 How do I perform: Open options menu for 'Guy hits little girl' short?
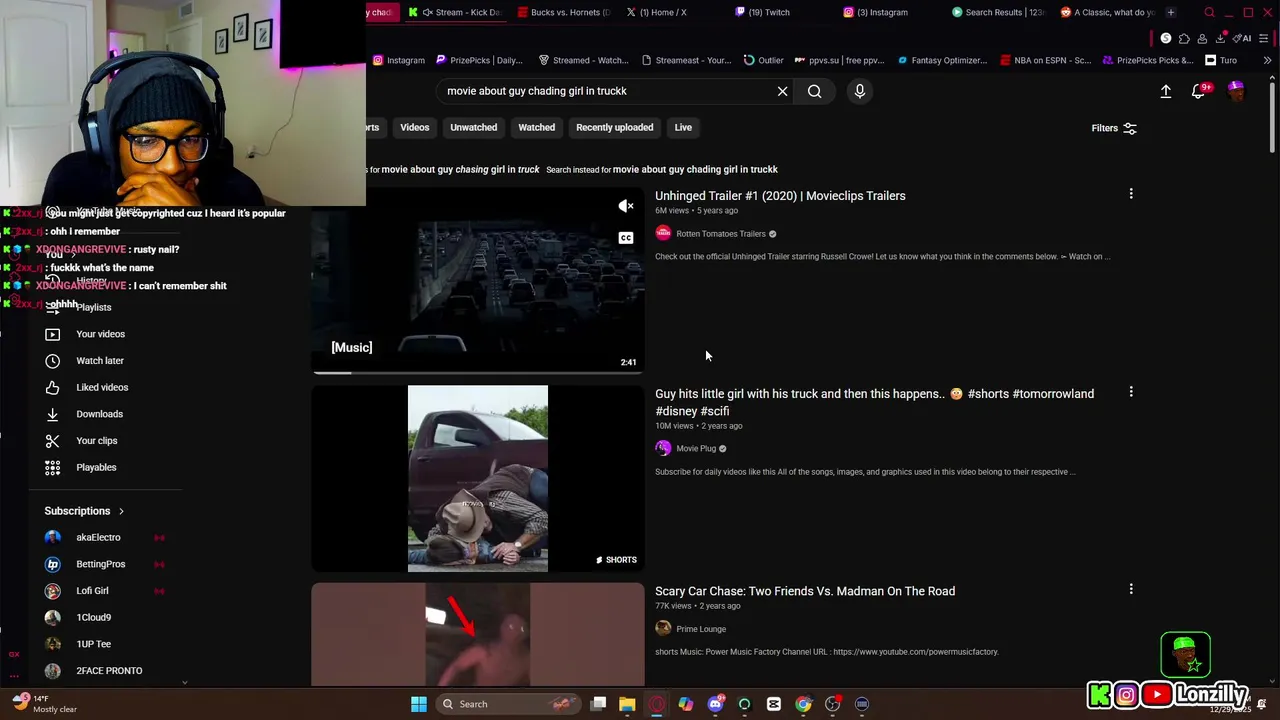(x=1131, y=392)
